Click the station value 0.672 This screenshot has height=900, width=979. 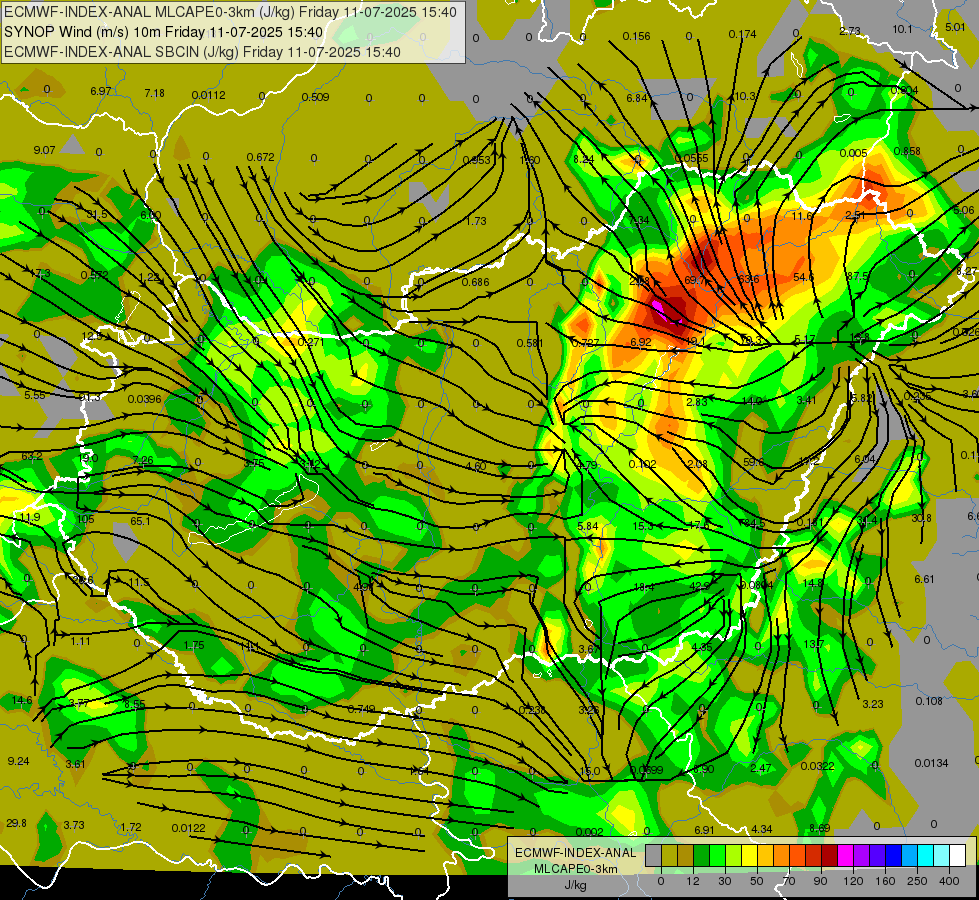[x=260, y=157]
